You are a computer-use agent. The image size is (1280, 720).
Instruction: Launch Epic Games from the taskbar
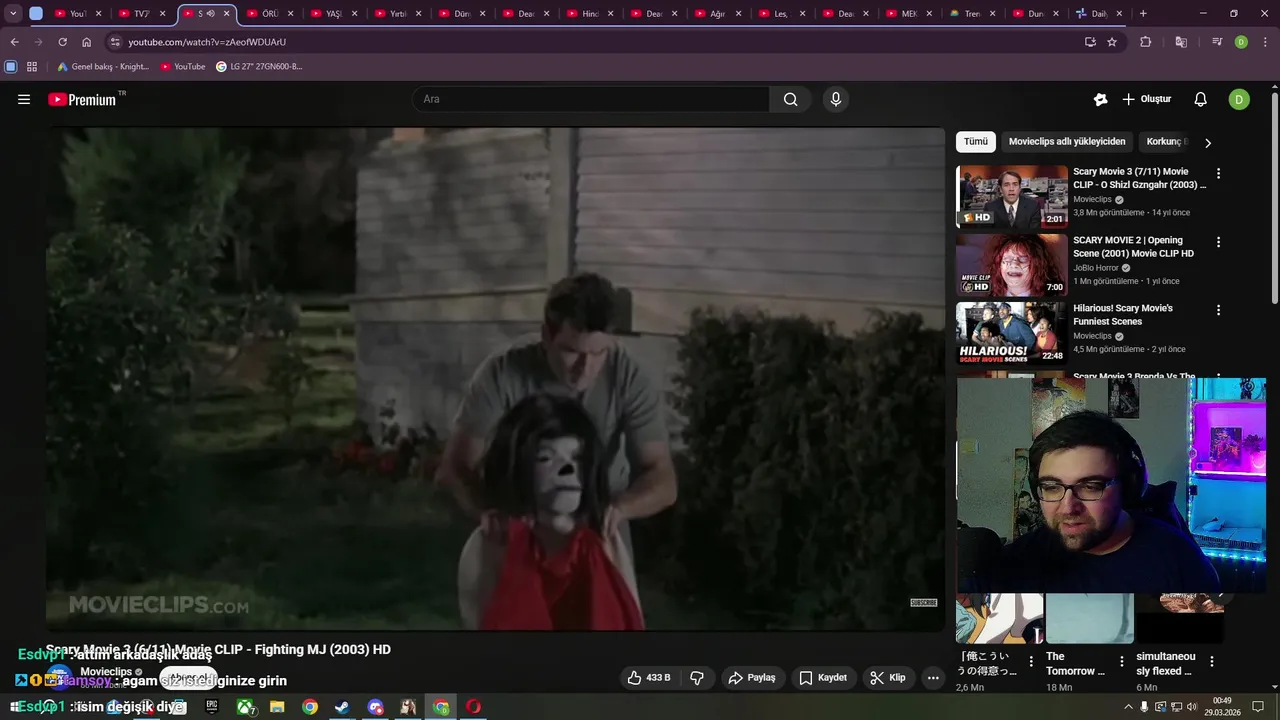coord(212,707)
